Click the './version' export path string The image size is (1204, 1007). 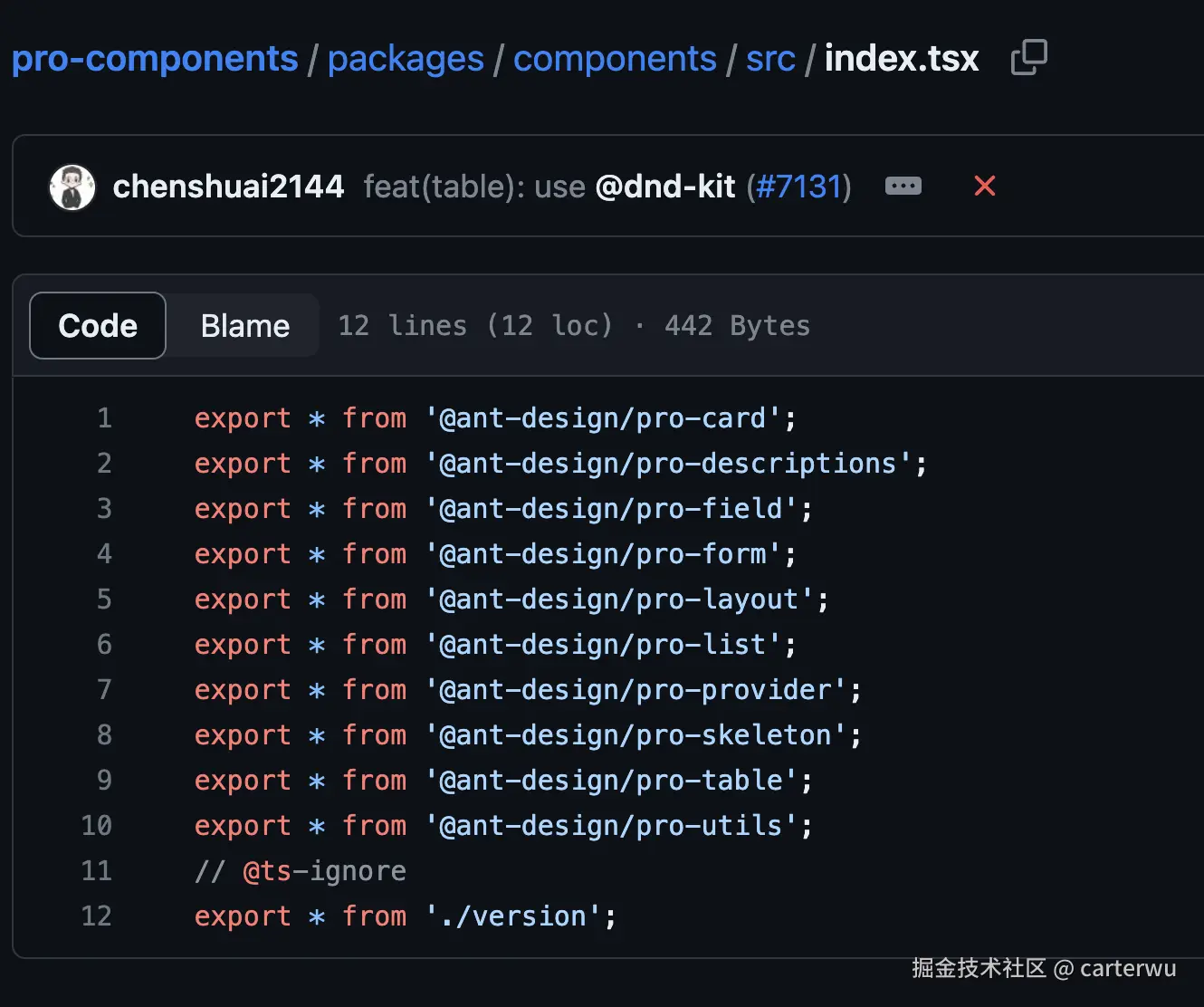click(513, 916)
